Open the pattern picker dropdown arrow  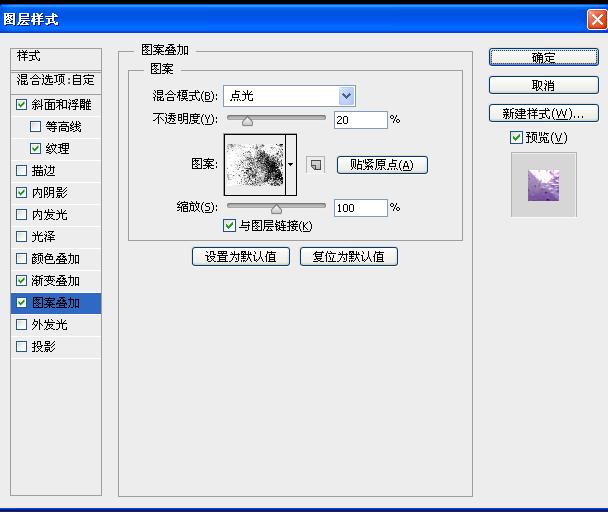click(x=291, y=165)
